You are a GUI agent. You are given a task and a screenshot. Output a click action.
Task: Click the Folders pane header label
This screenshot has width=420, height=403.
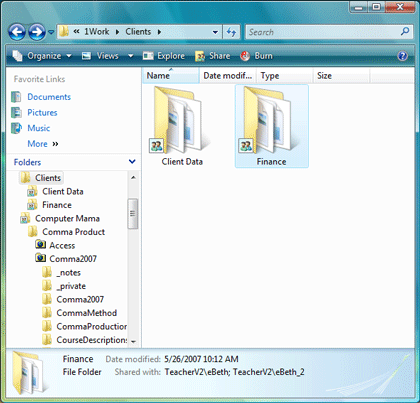[27, 162]
